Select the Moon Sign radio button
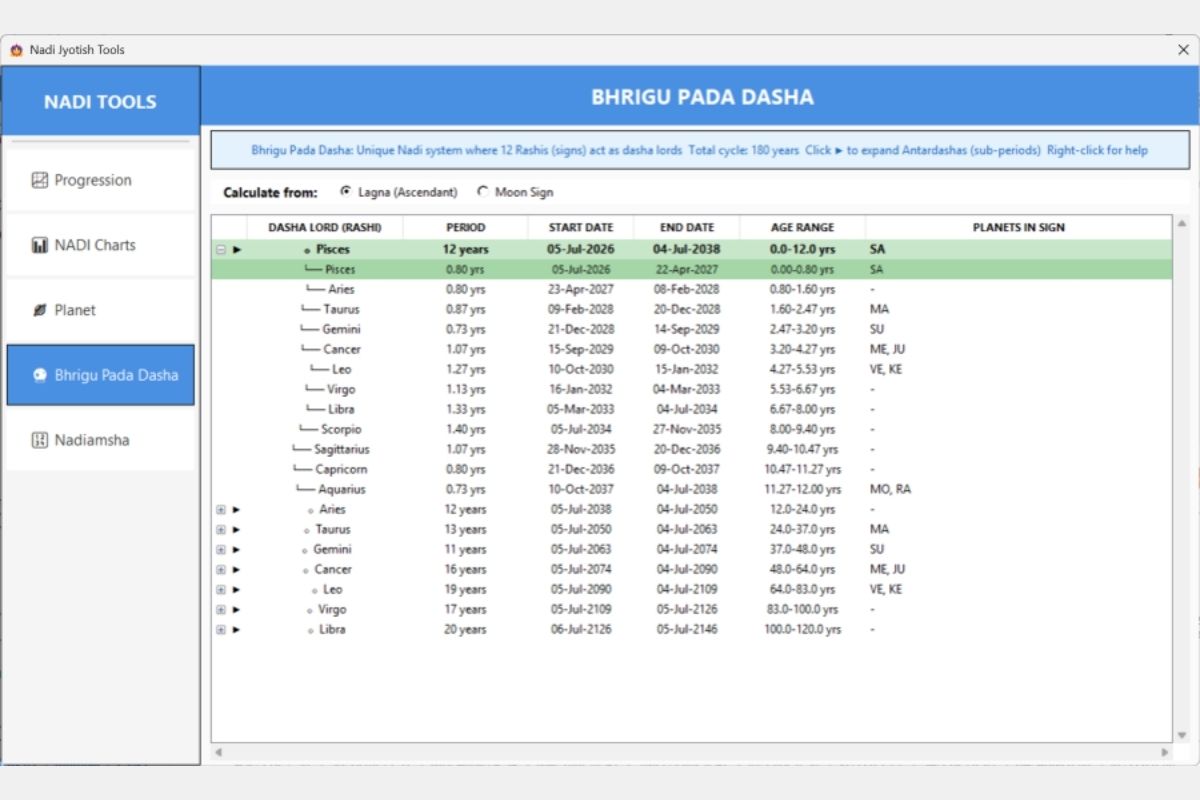 [x=483, y=192]
